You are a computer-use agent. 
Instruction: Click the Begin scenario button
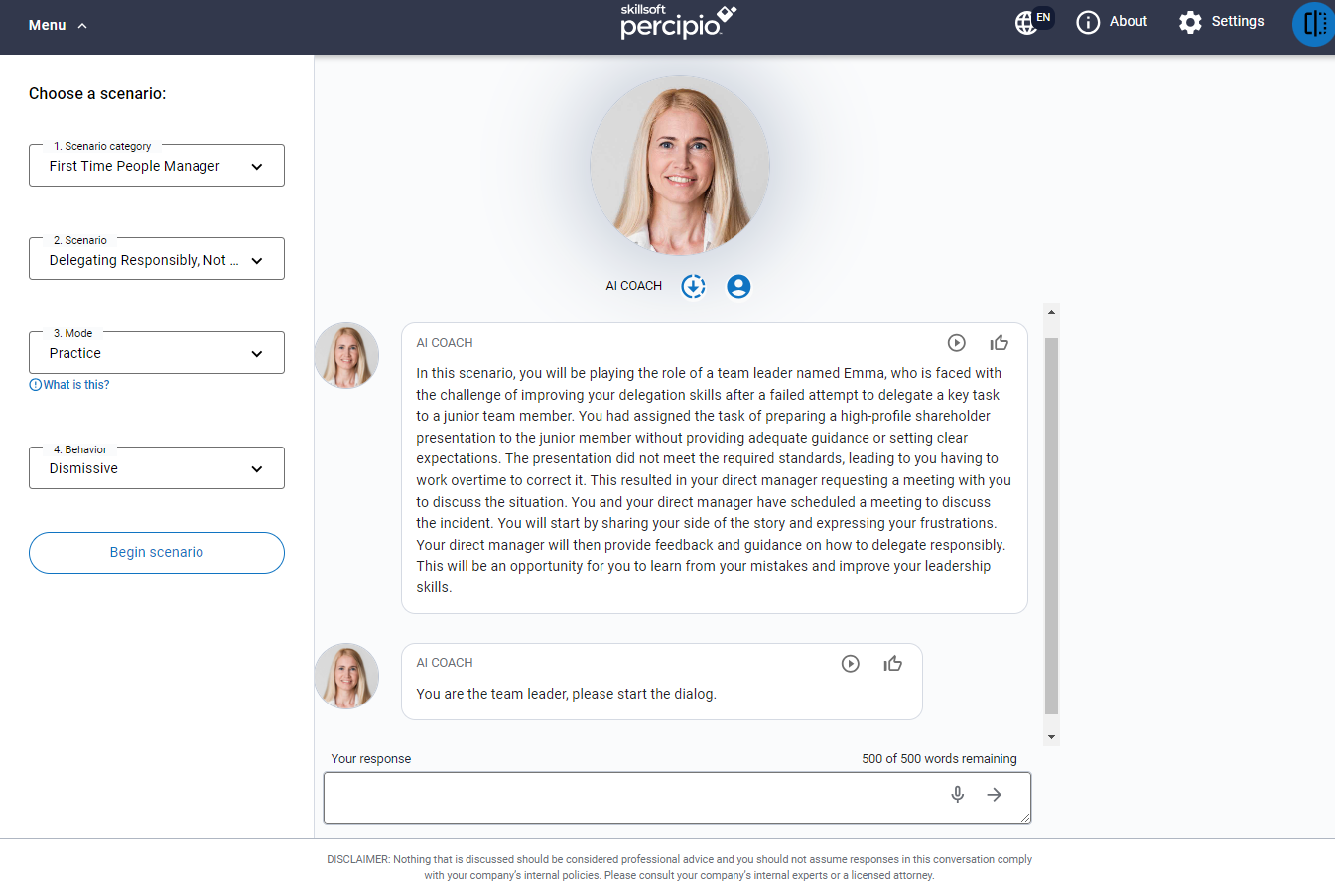click(x=157, y=553)
